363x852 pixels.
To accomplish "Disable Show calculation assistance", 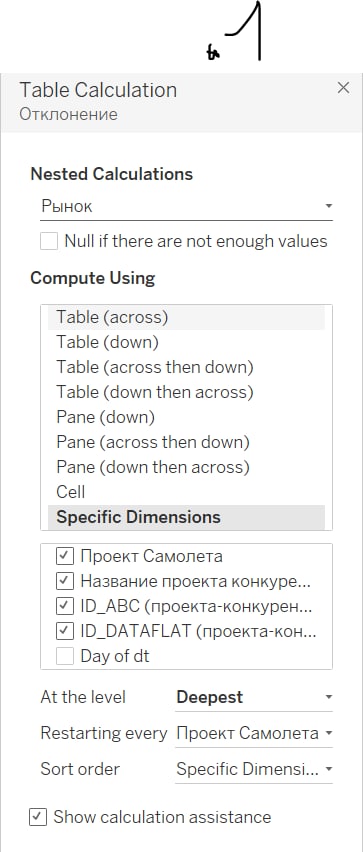I will point(37,817).
